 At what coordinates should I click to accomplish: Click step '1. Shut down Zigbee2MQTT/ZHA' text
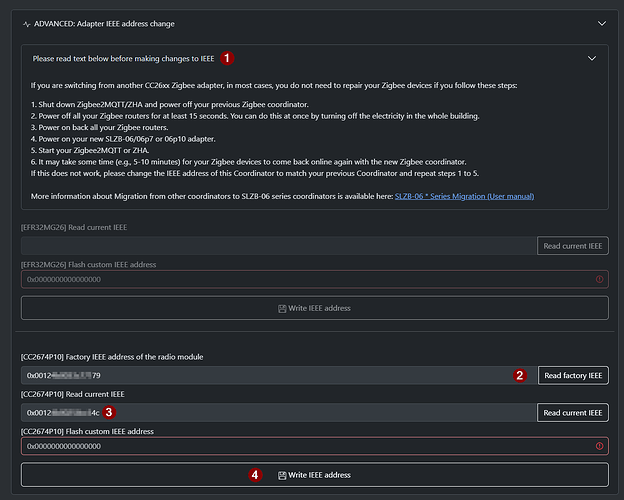click(x=170, y=105)
